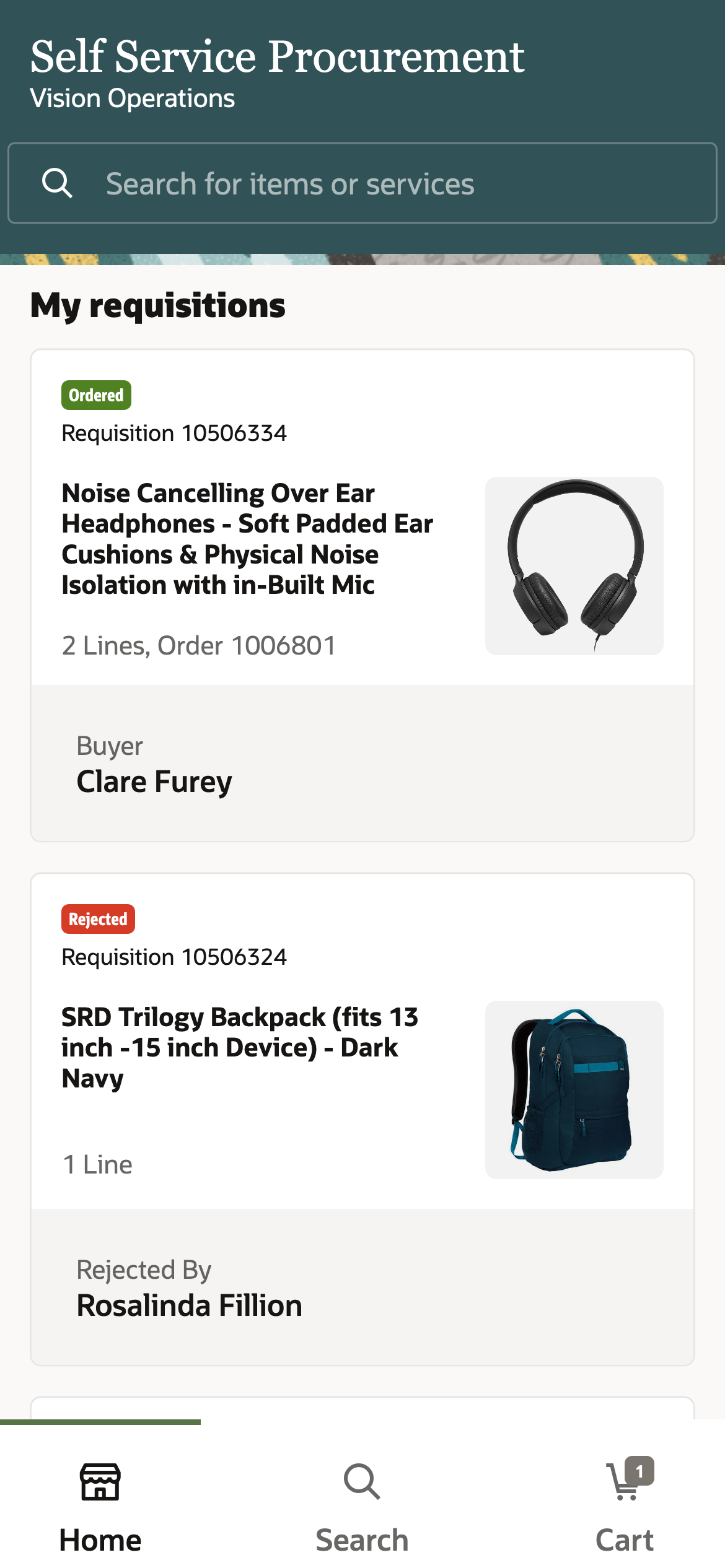Tap the Home storefront icon

(100, 1481)
